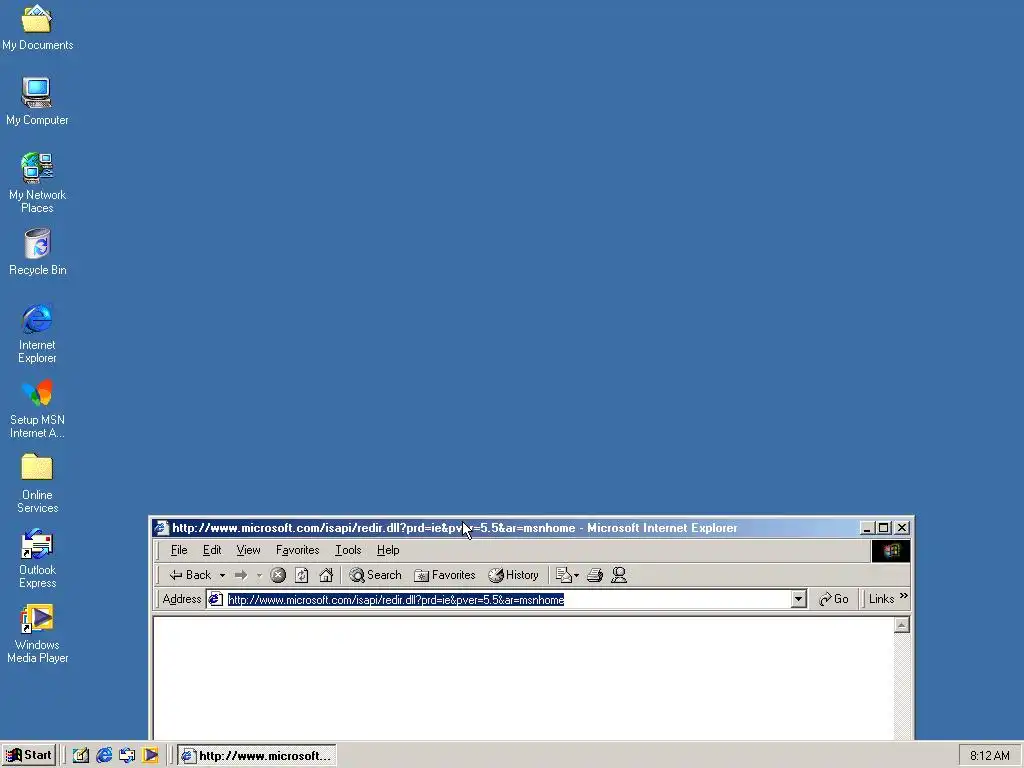Open the Help menu
1024x768 pixels.
(388, 550)
